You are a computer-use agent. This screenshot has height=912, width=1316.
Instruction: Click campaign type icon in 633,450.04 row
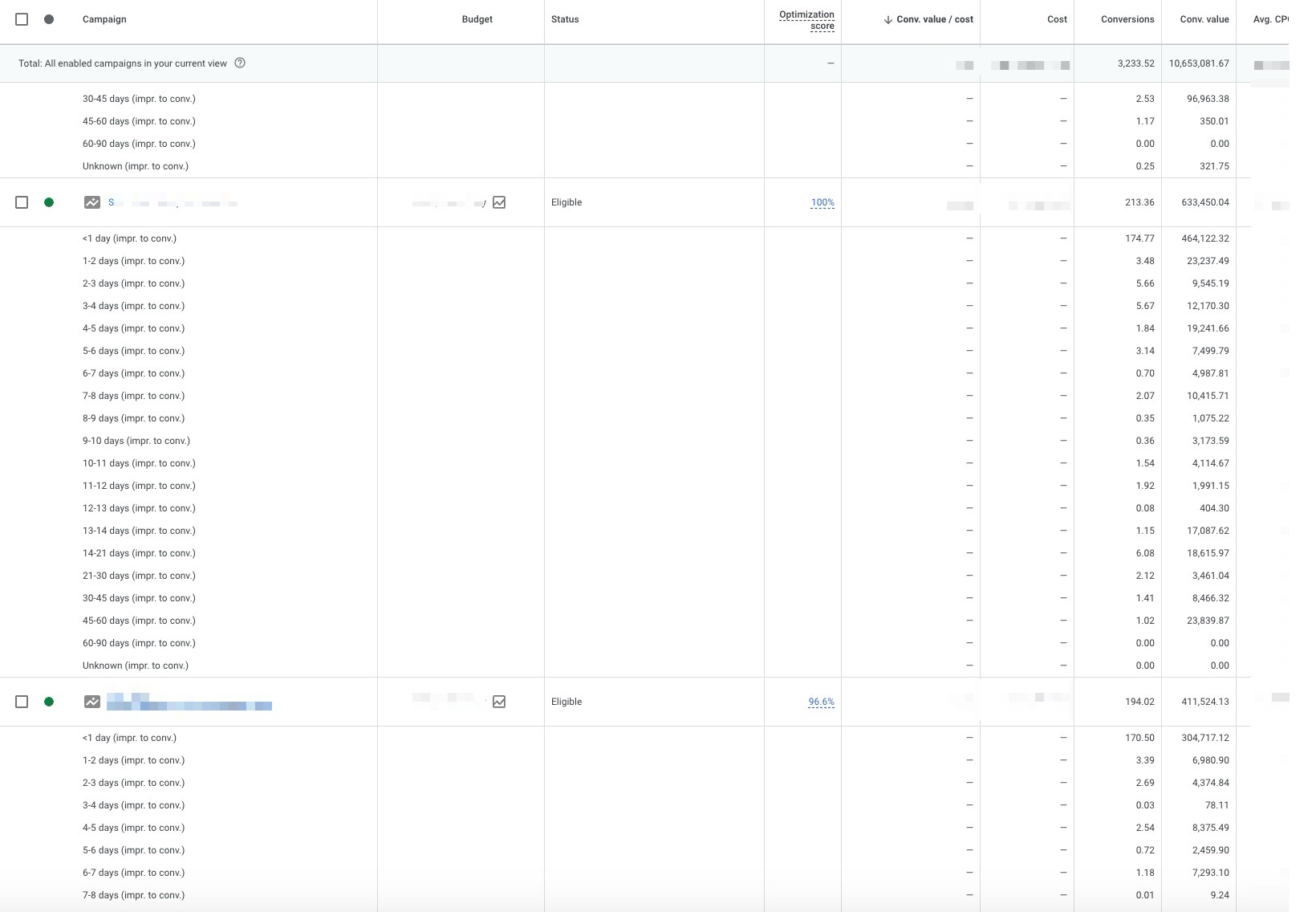[x=92, y=202]
